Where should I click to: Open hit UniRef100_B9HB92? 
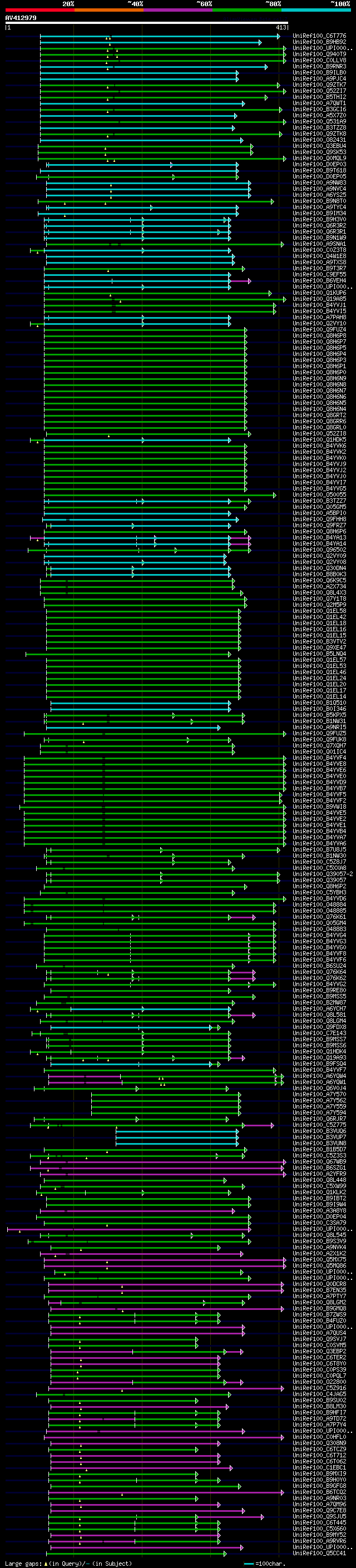319,42
